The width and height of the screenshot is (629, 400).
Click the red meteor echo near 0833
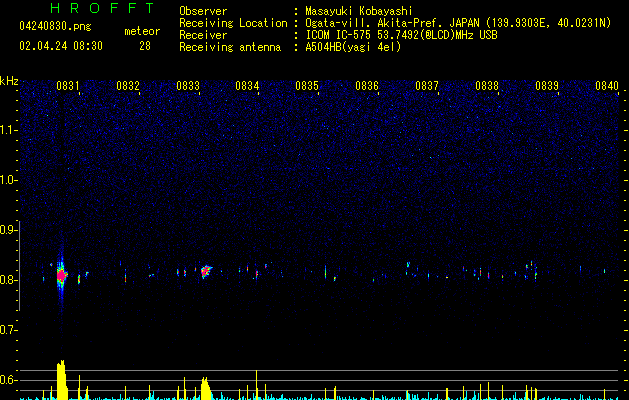click(206, 271)
